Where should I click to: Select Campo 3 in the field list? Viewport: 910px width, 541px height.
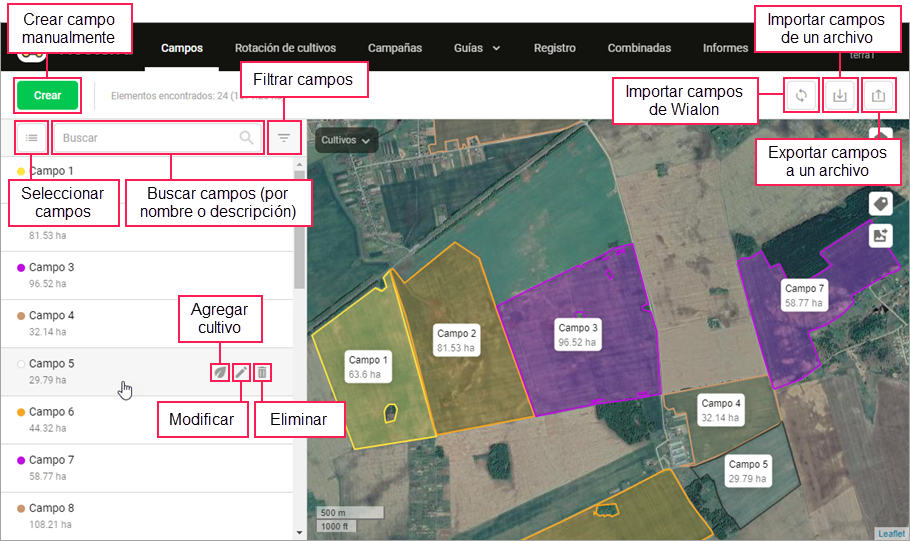[x=52, y=268]
